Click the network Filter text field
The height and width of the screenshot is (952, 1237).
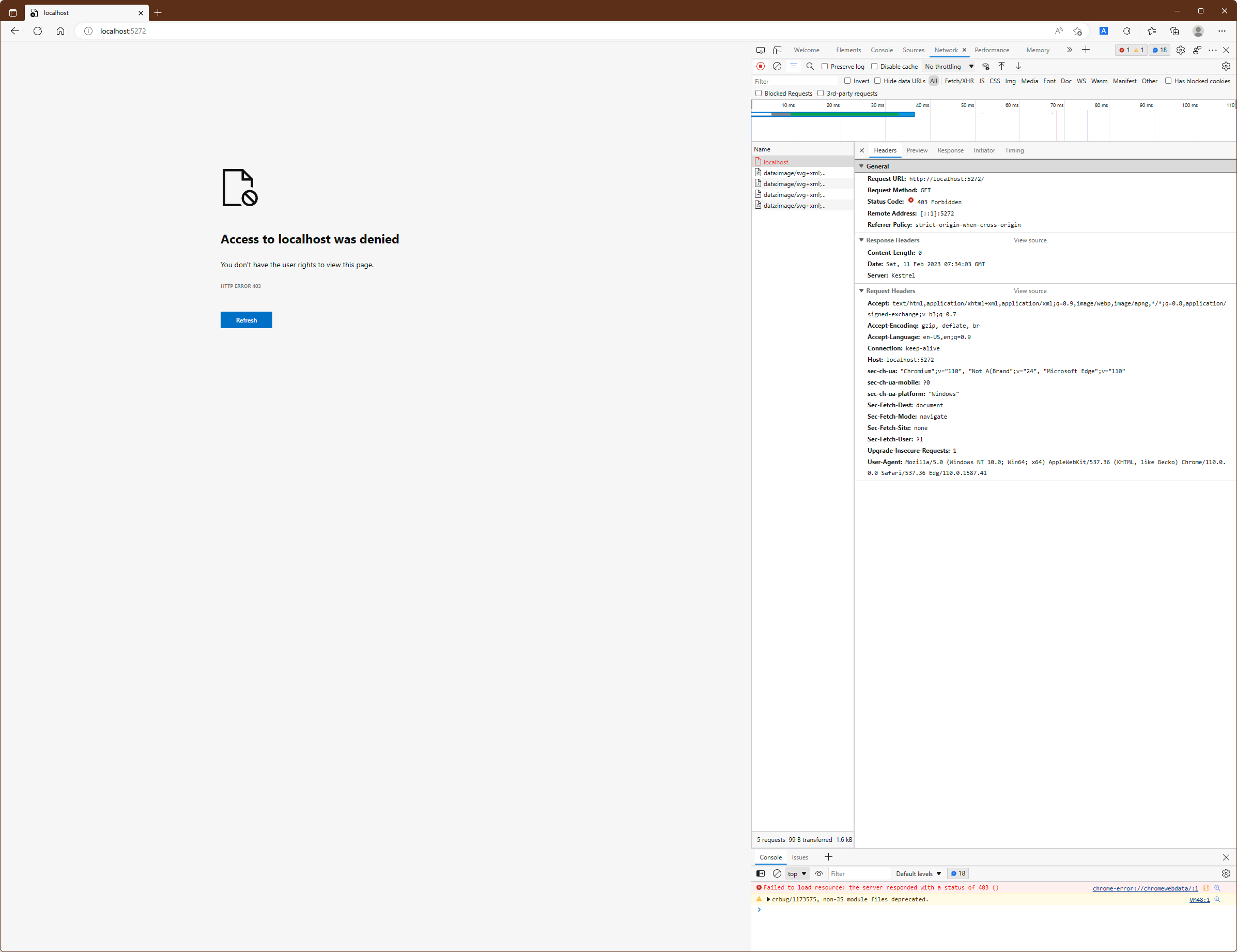796,82
